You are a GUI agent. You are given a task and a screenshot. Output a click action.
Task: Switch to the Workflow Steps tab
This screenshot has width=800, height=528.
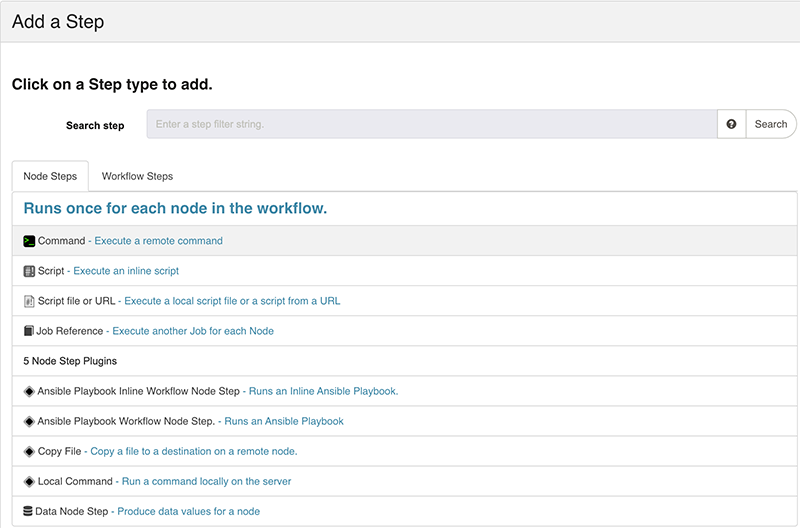pos(137,176)
